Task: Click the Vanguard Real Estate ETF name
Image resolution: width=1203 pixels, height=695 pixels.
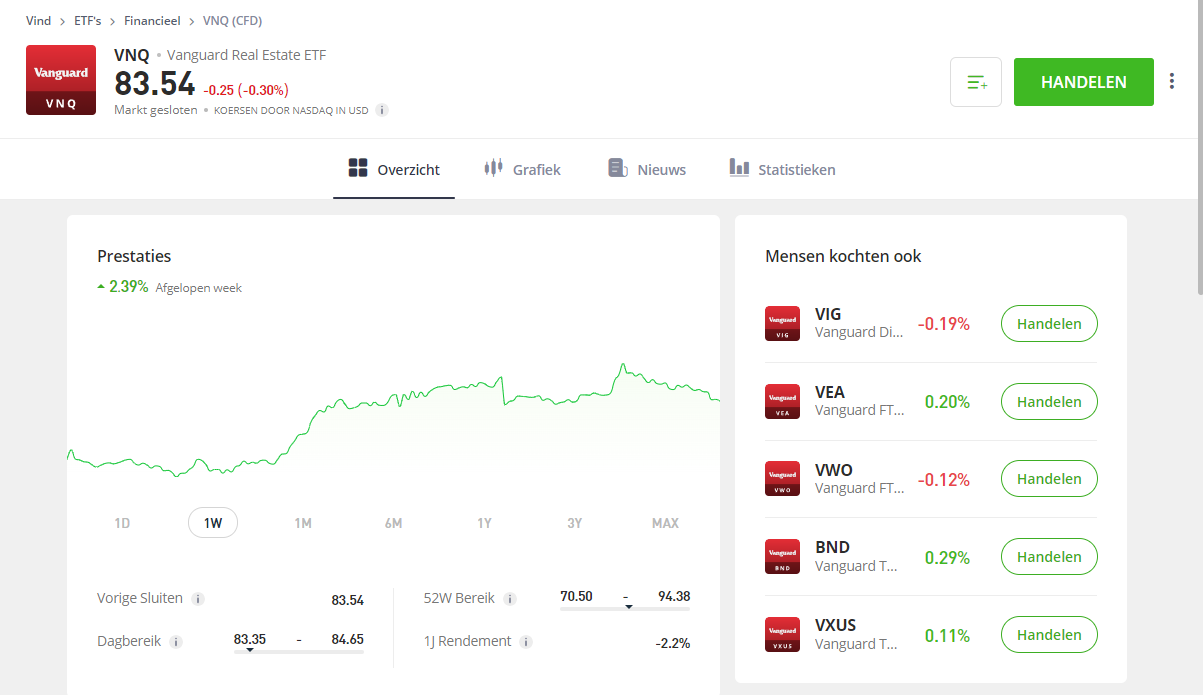Action: coord(246,55)
